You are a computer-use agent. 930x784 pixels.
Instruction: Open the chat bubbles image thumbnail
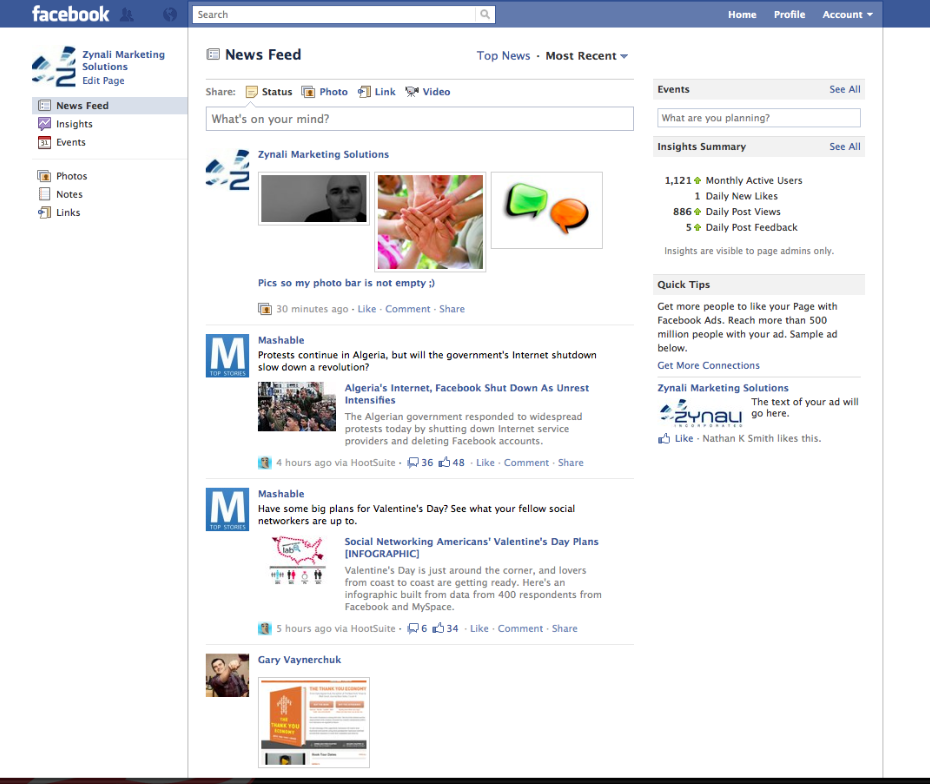547,210
